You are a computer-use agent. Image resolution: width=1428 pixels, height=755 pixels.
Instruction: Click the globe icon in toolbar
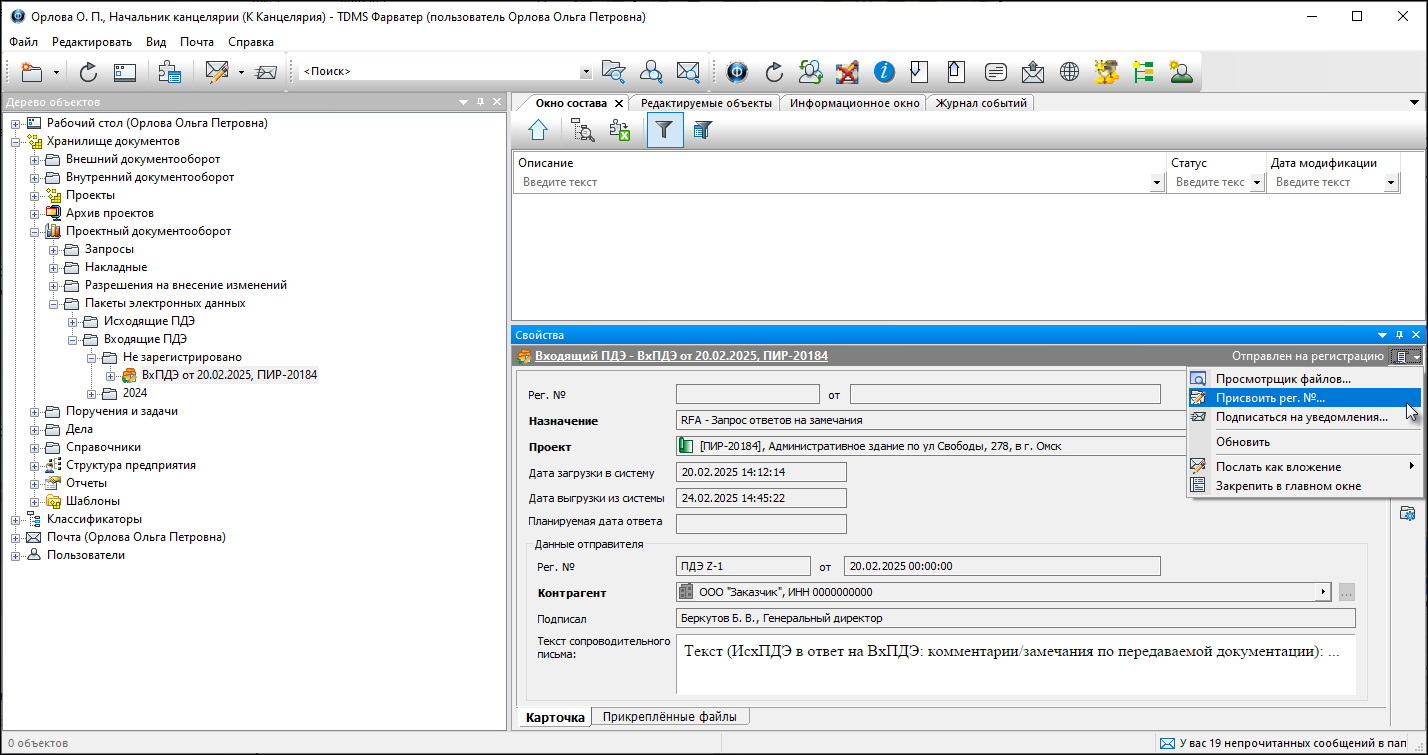click(1069, 72)
